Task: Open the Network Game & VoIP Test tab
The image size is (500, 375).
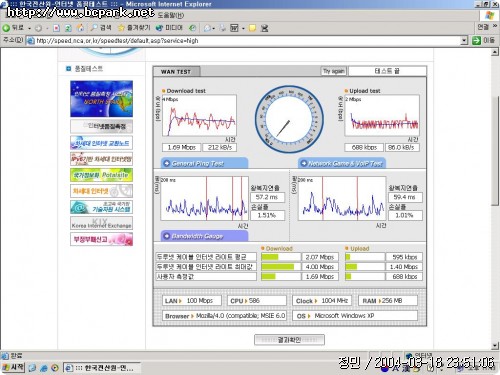Action: click(x=342, y=163)
